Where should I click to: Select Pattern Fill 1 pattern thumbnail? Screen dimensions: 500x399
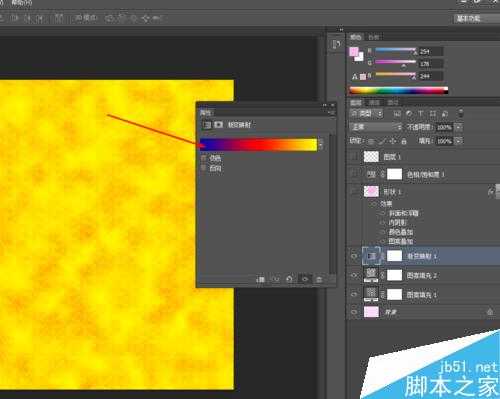point(371,294)
